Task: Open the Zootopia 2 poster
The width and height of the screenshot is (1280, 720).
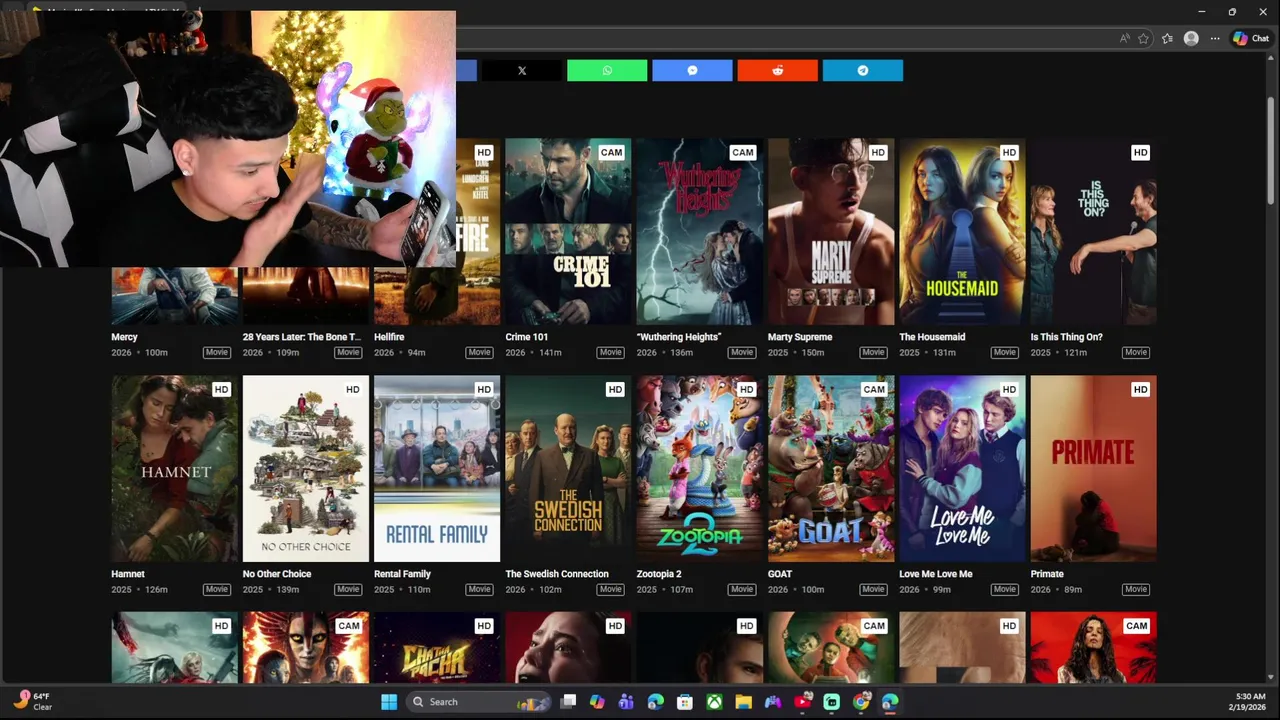Action: pos(699,469)
